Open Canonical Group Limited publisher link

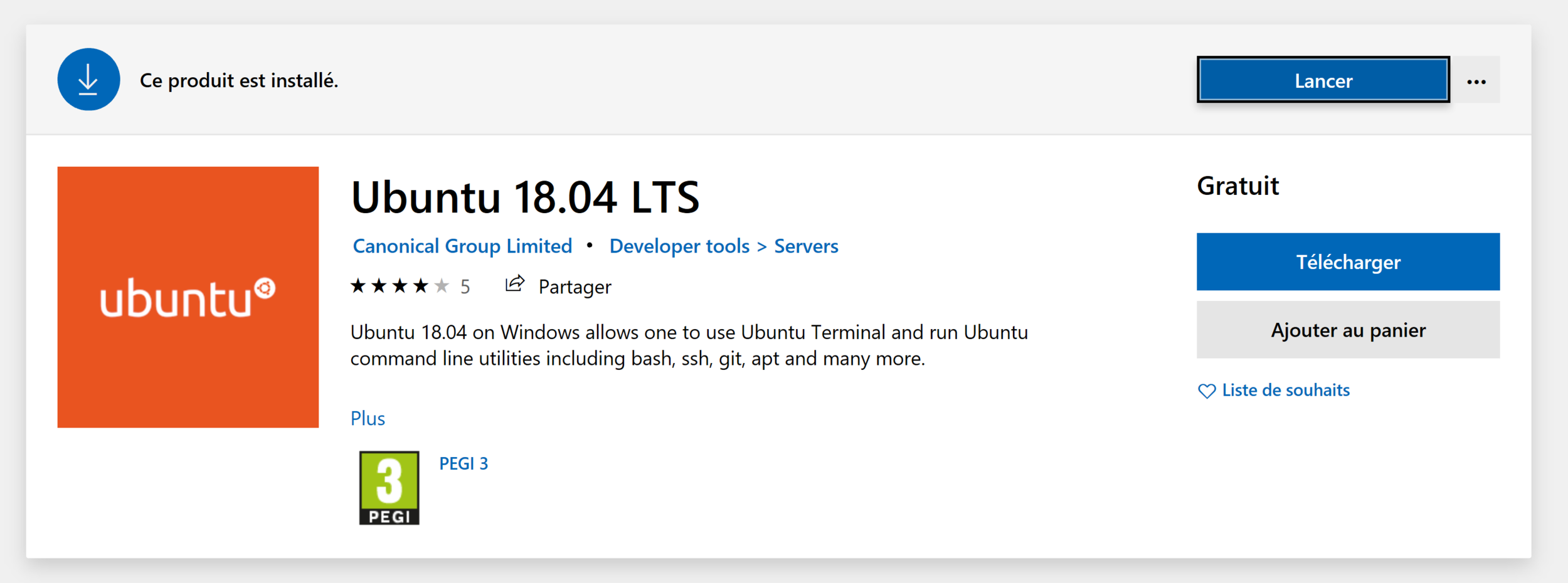[462, 246]
